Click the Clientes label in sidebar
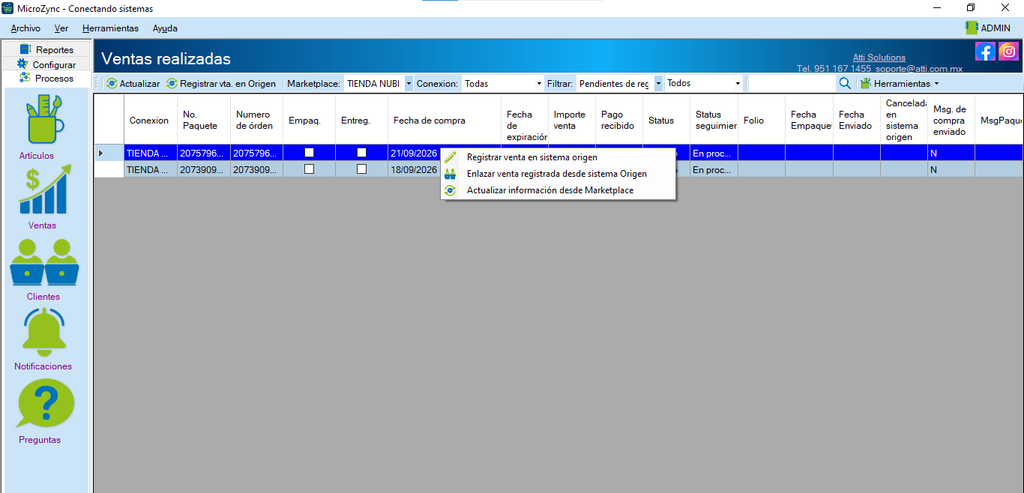This screenshot has height=493, width=1024. pyautogui.click(x=43, y=296)
